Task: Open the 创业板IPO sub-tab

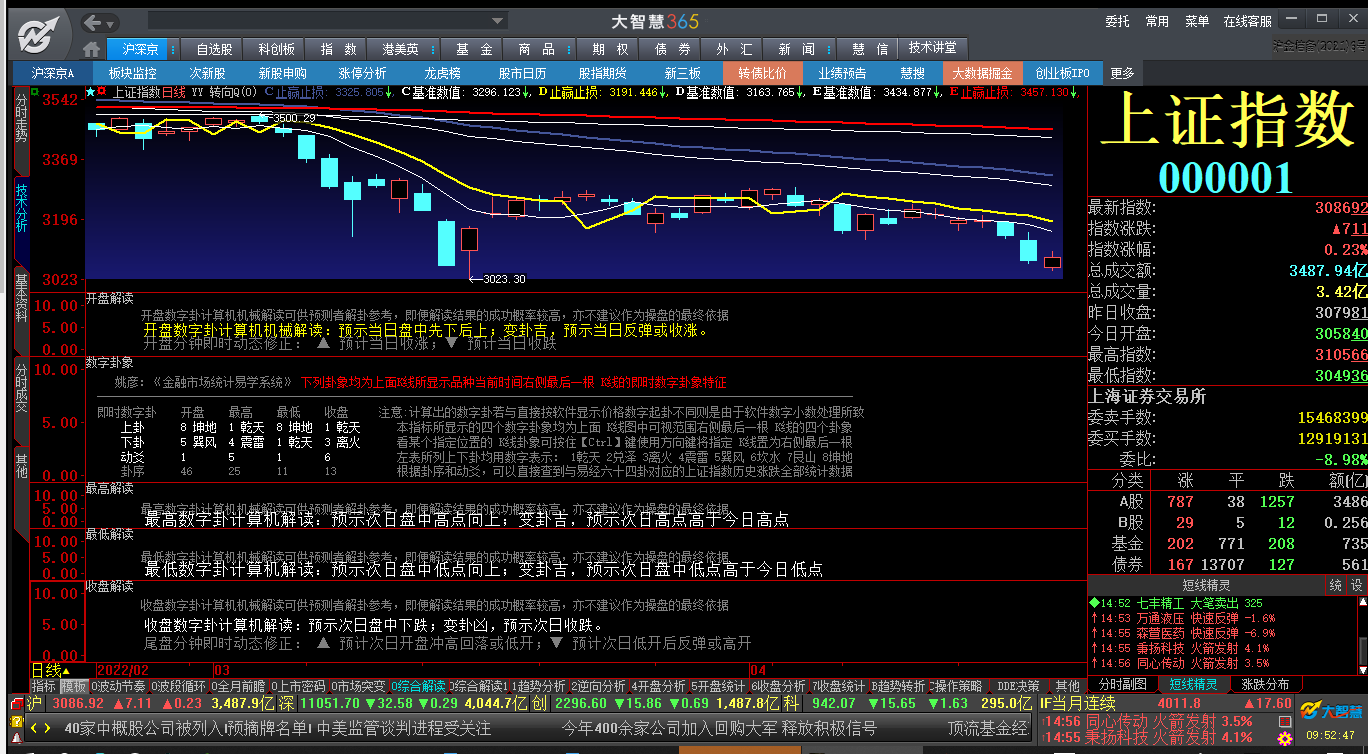Action: click(1062, 73)
